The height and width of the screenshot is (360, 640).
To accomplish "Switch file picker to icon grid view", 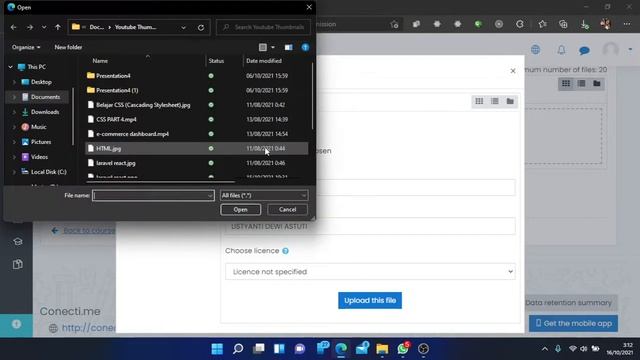I will (479, 101).
